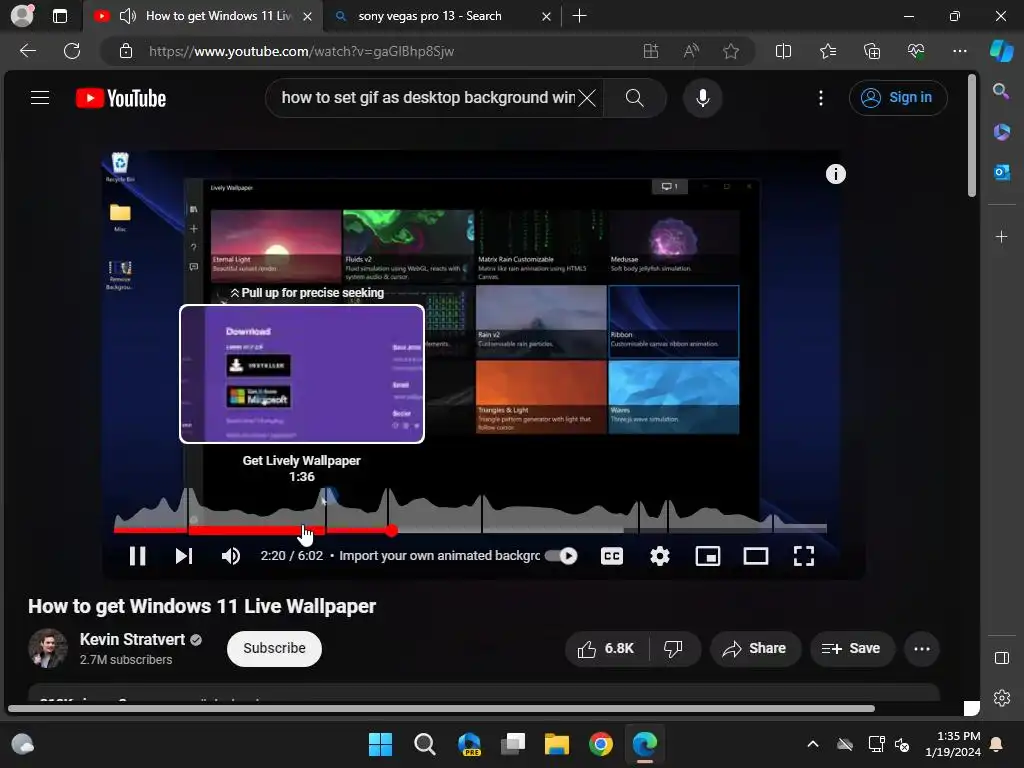Toggle the sidebar visibility button
1024x768 pixels.
pyautogui.click(x=1002, y=658)
